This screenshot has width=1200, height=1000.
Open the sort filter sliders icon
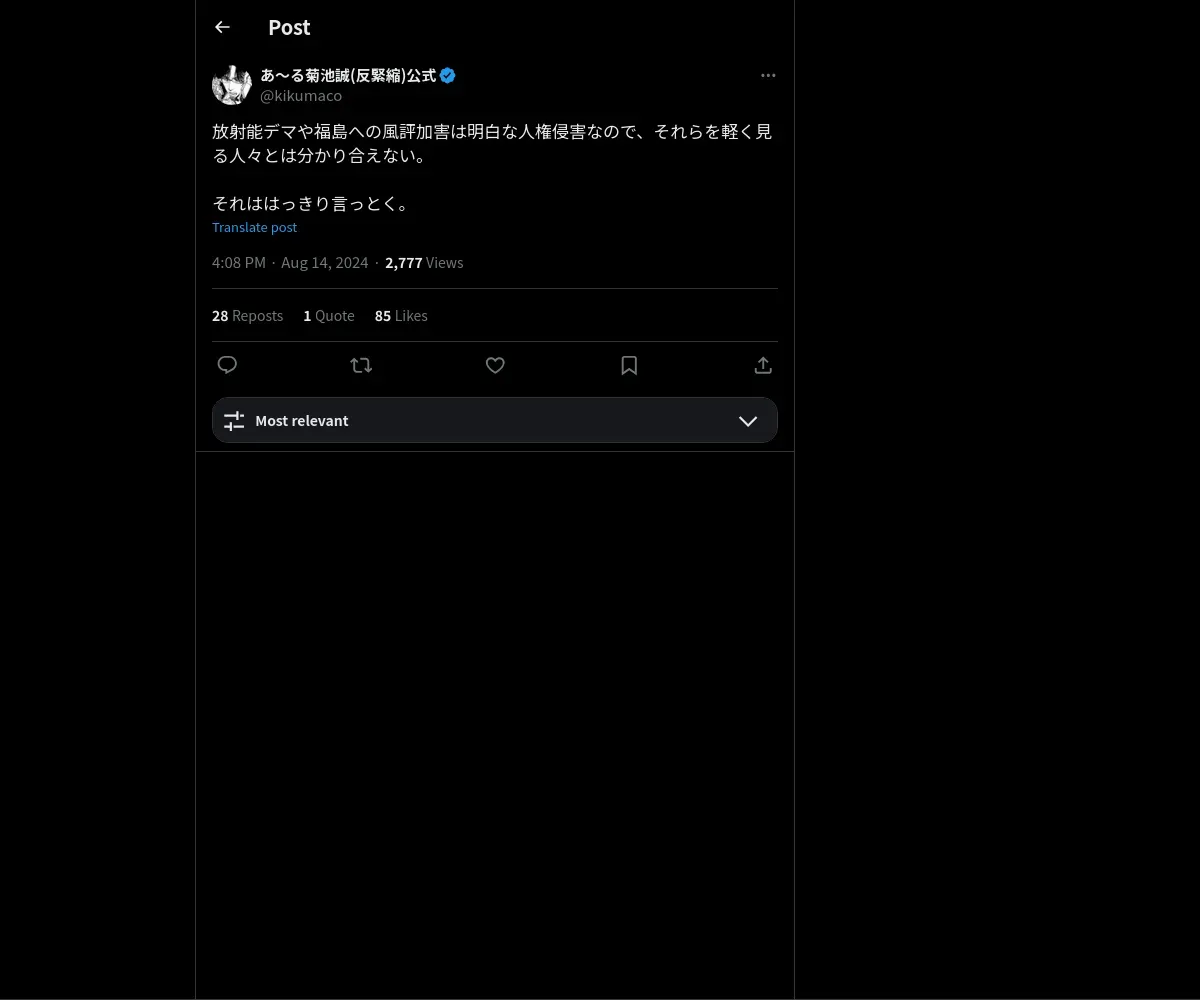(x=234, y=421)
